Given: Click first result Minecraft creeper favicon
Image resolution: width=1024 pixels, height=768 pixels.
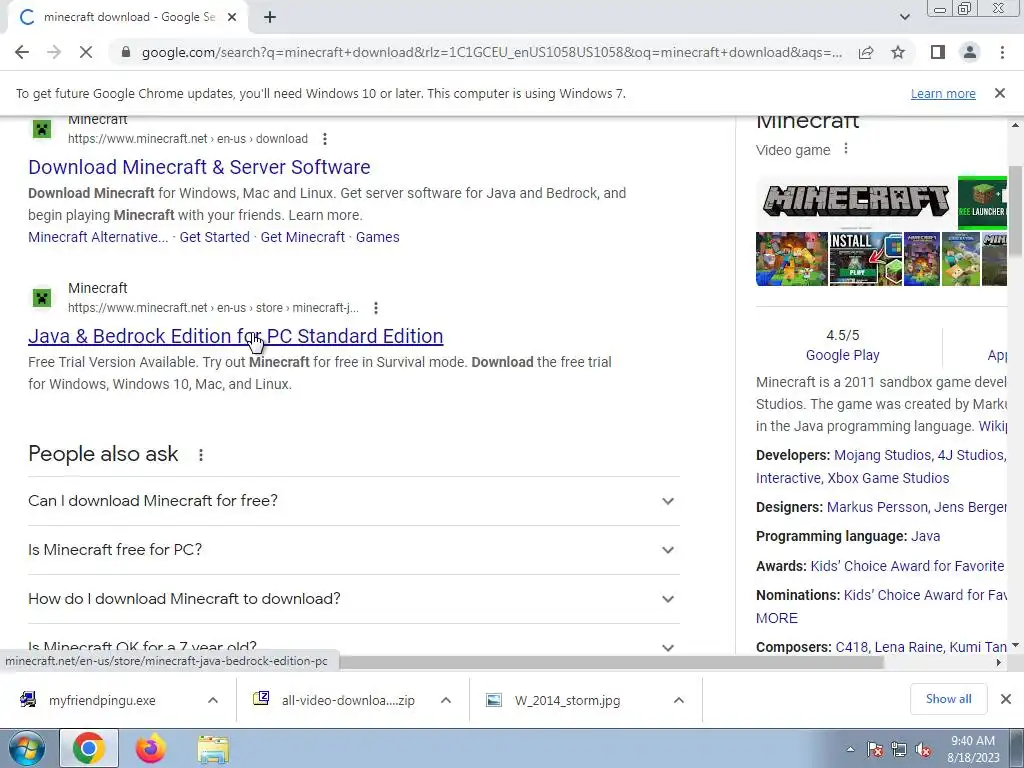Looking at the screenshot, I should 42,129.
